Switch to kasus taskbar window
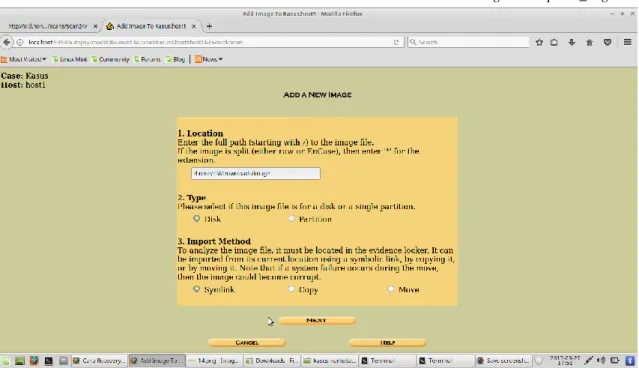 tap(330, 361)
